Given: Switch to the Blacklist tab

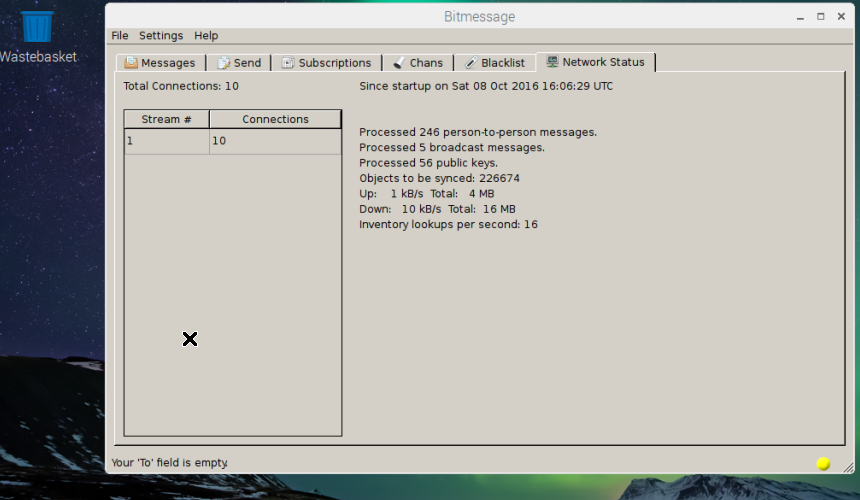Looking at the screenshot, I should point(495,63).
